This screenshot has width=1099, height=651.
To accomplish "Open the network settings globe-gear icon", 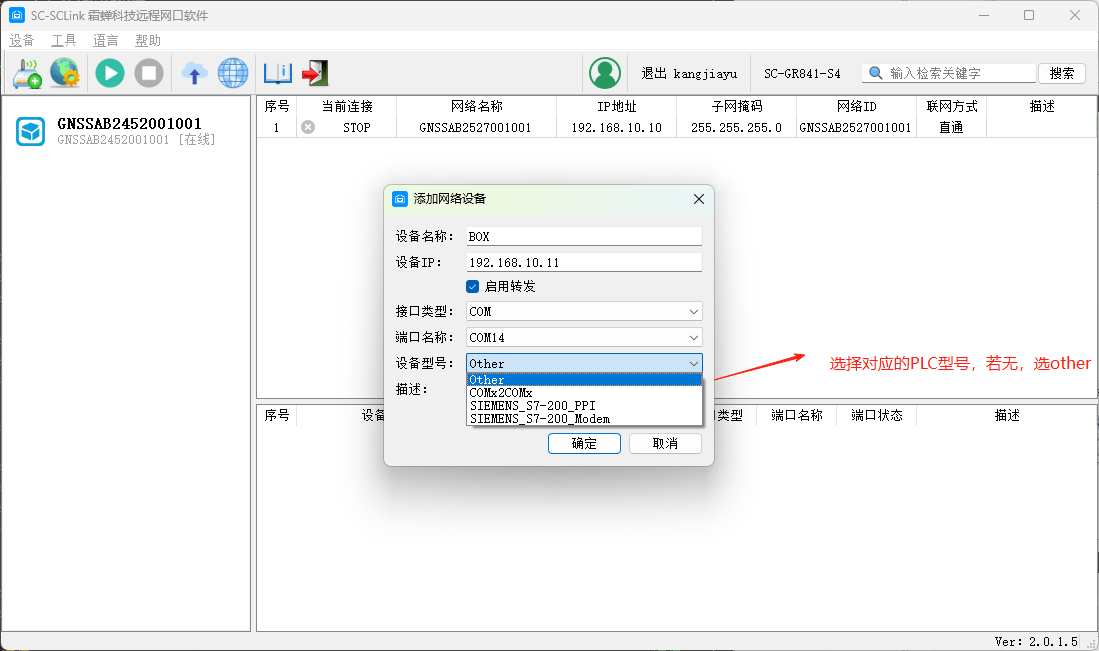I will click(65, 73).
